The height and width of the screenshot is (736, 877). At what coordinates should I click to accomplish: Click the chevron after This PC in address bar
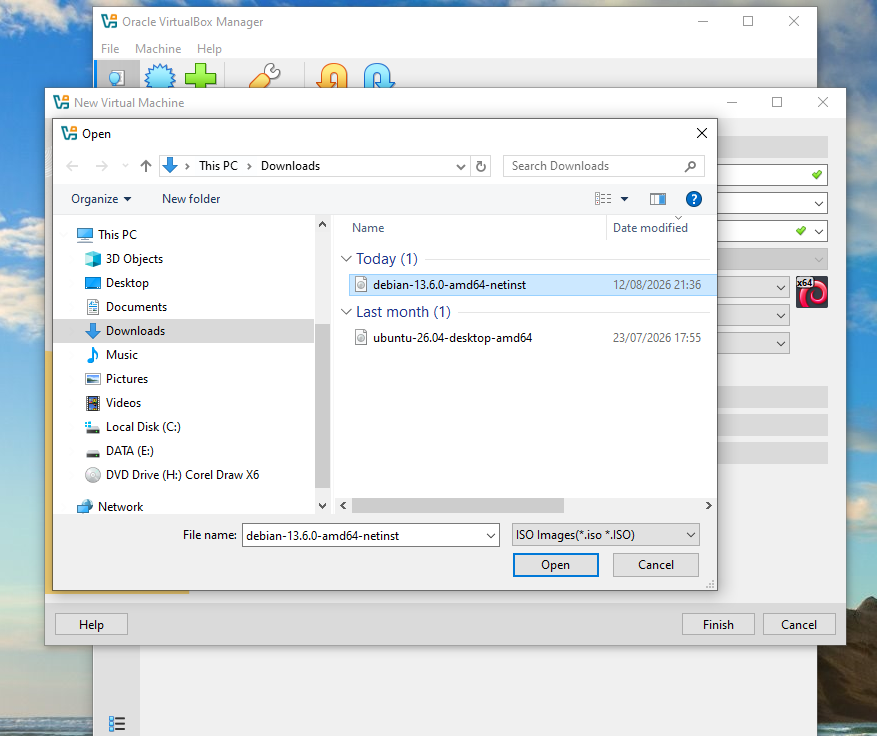[x=249, y=166]
